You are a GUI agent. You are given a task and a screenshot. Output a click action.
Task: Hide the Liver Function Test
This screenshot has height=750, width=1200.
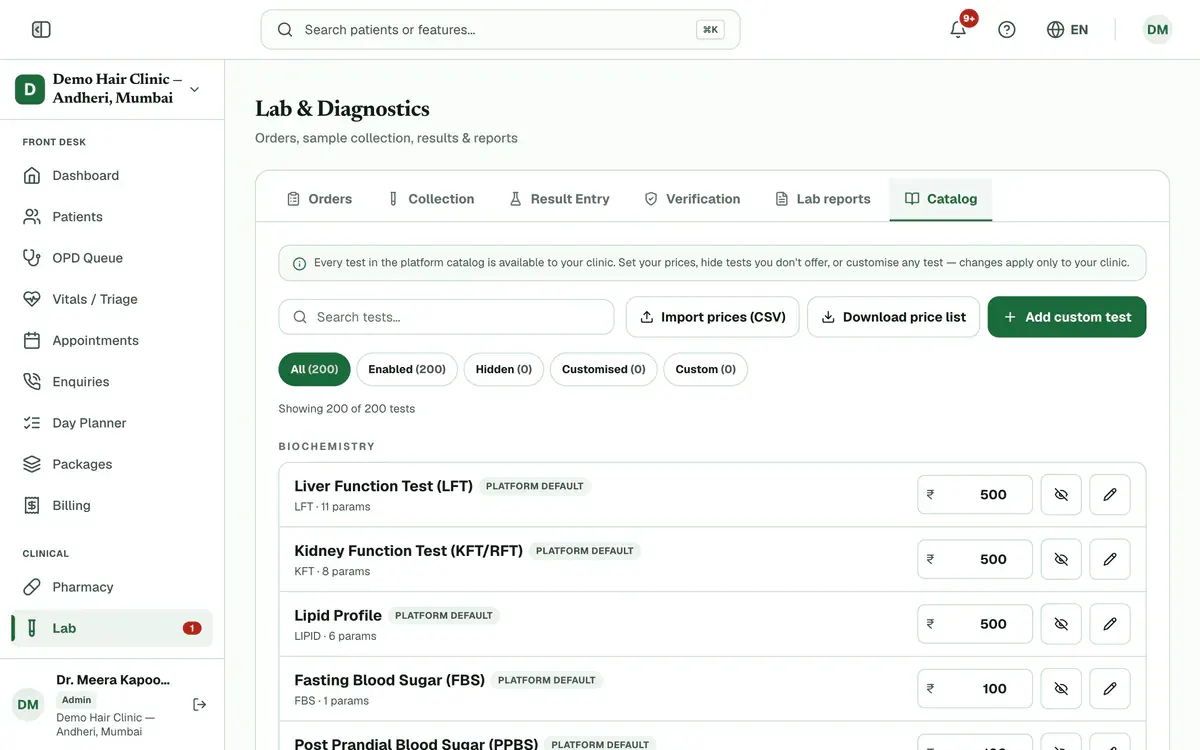tap(1061, 495)
